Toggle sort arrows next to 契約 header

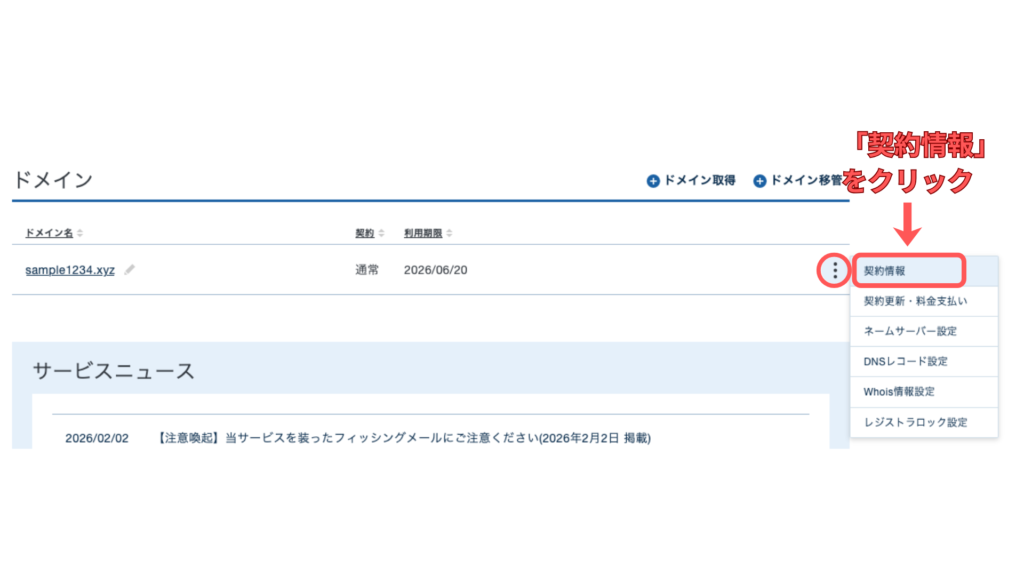click(381, 233)
